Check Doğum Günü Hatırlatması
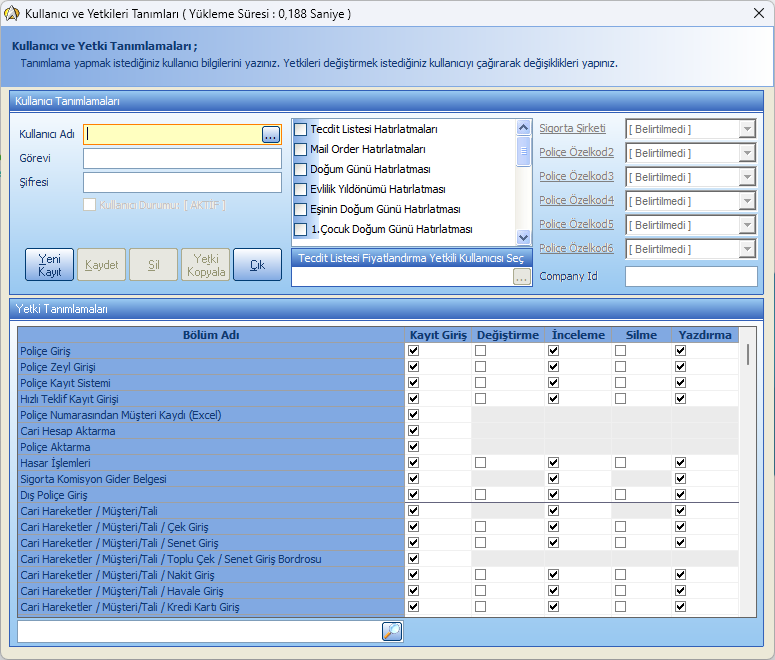 [x=301, y=170]
